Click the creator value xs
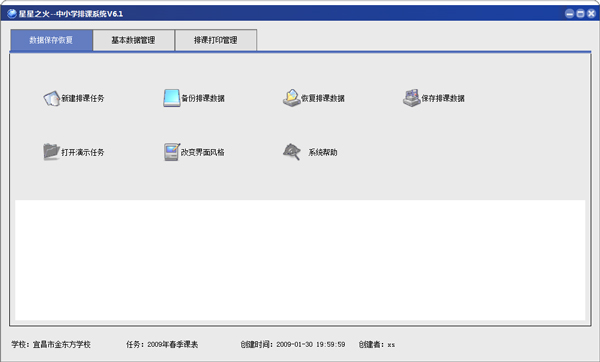The width and height of the screenshot is (600, 362). pos(391,345)
